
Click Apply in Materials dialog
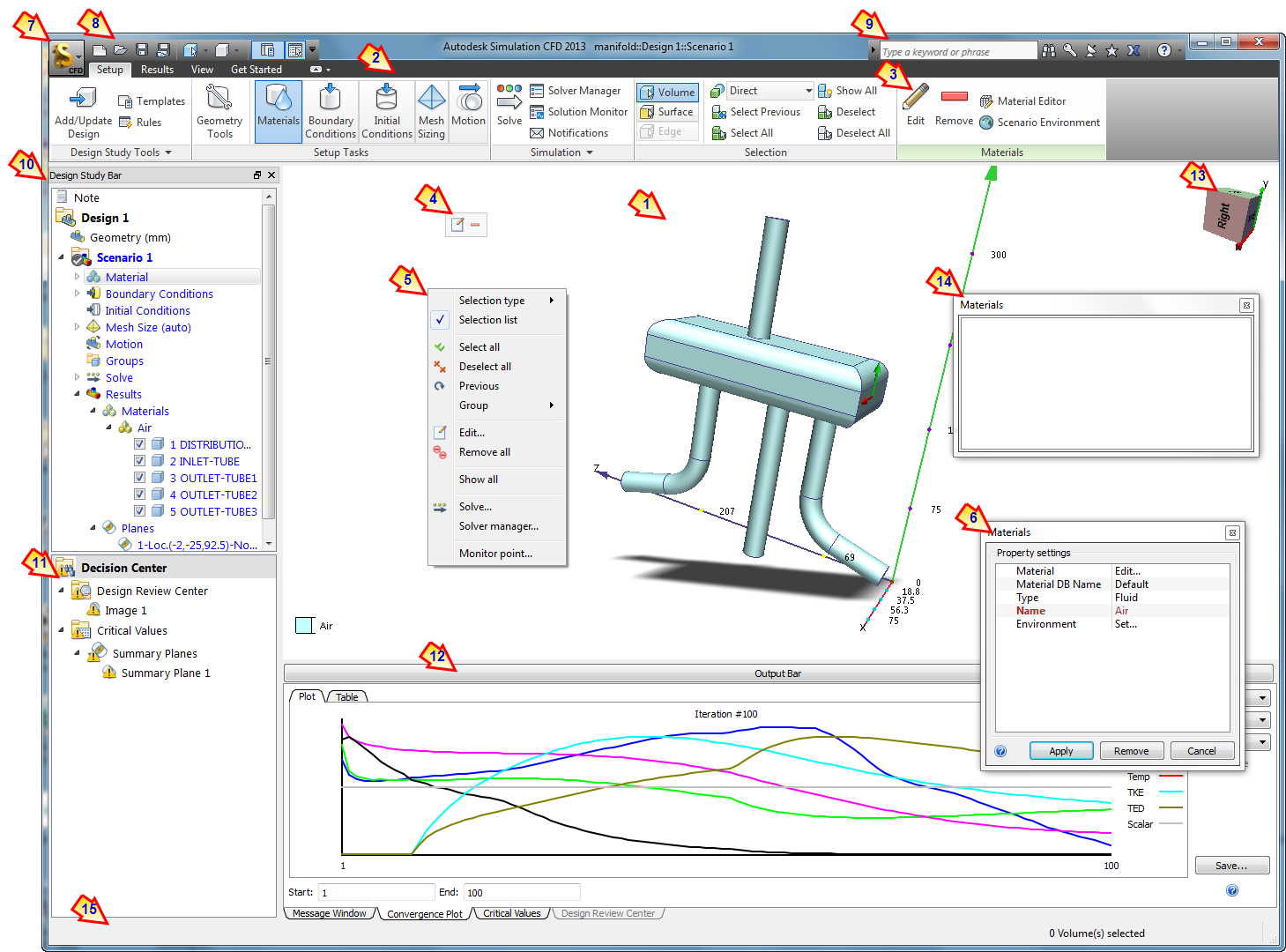point(1061,751)
